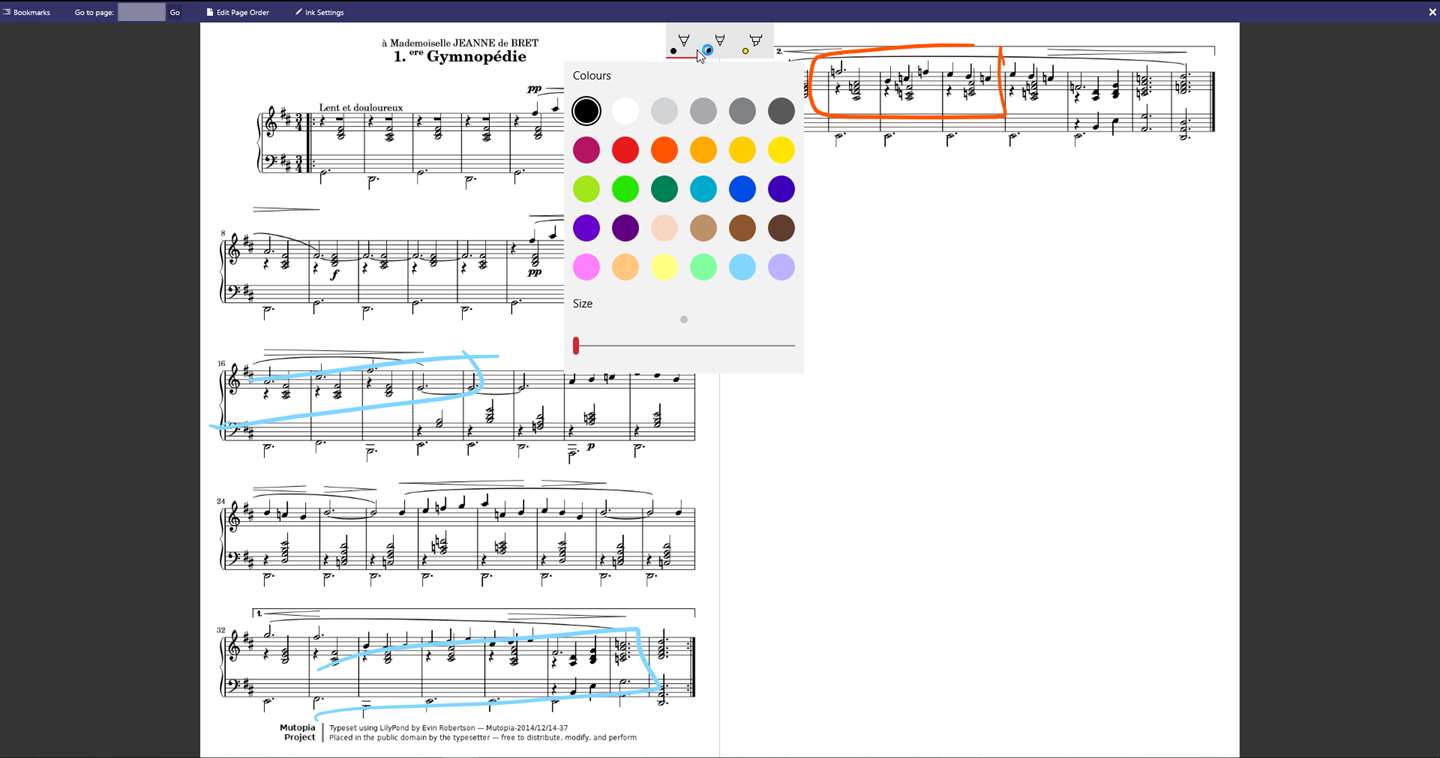Pick the bright yellow swatch ending the red row
1440x758 pixels.
782,150
